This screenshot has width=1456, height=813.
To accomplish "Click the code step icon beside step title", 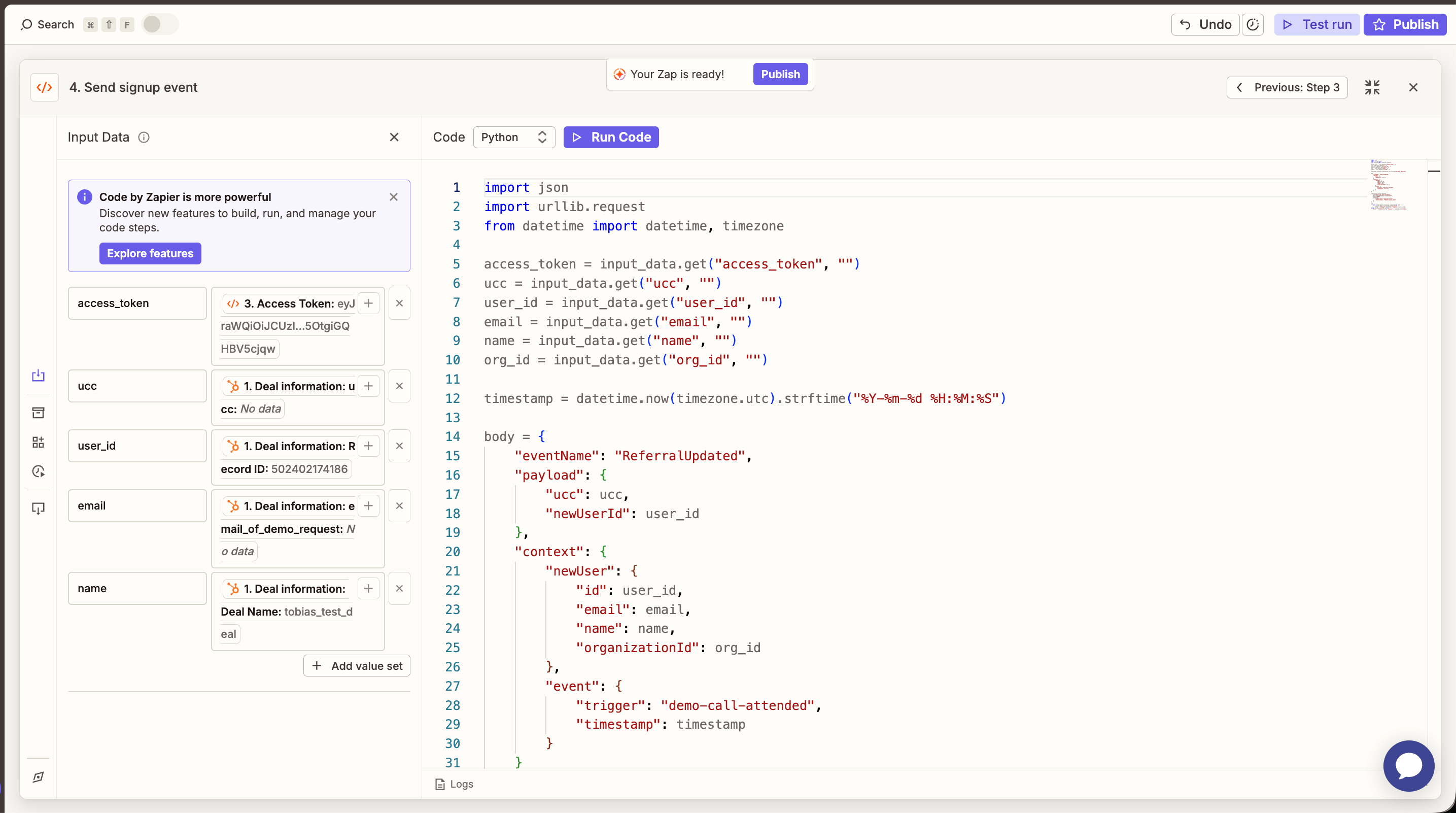I will pos(45,87).
